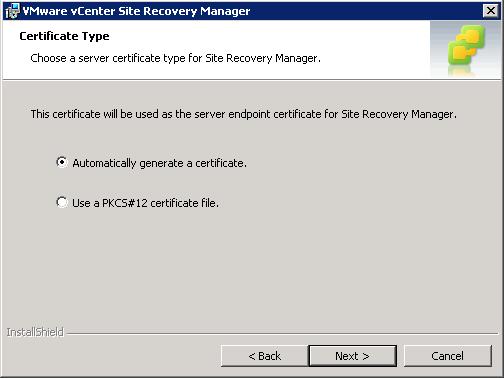Select the Automatically generate a certificate radio button
Screen dimensions: 504x378
coord(62,162)
